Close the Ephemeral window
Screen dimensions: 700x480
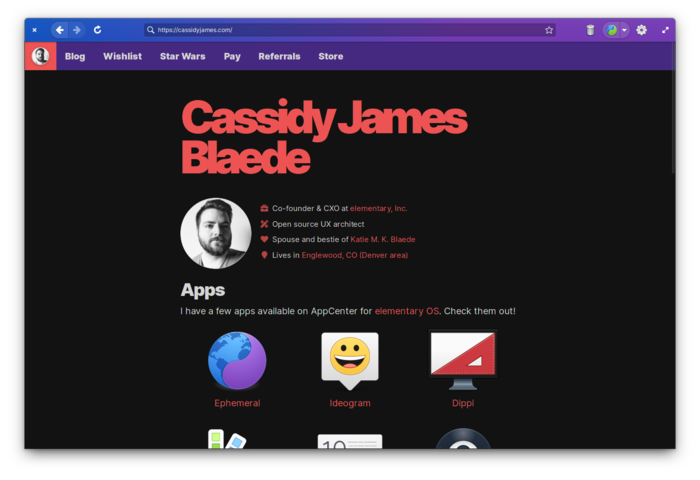pos(34,30)
